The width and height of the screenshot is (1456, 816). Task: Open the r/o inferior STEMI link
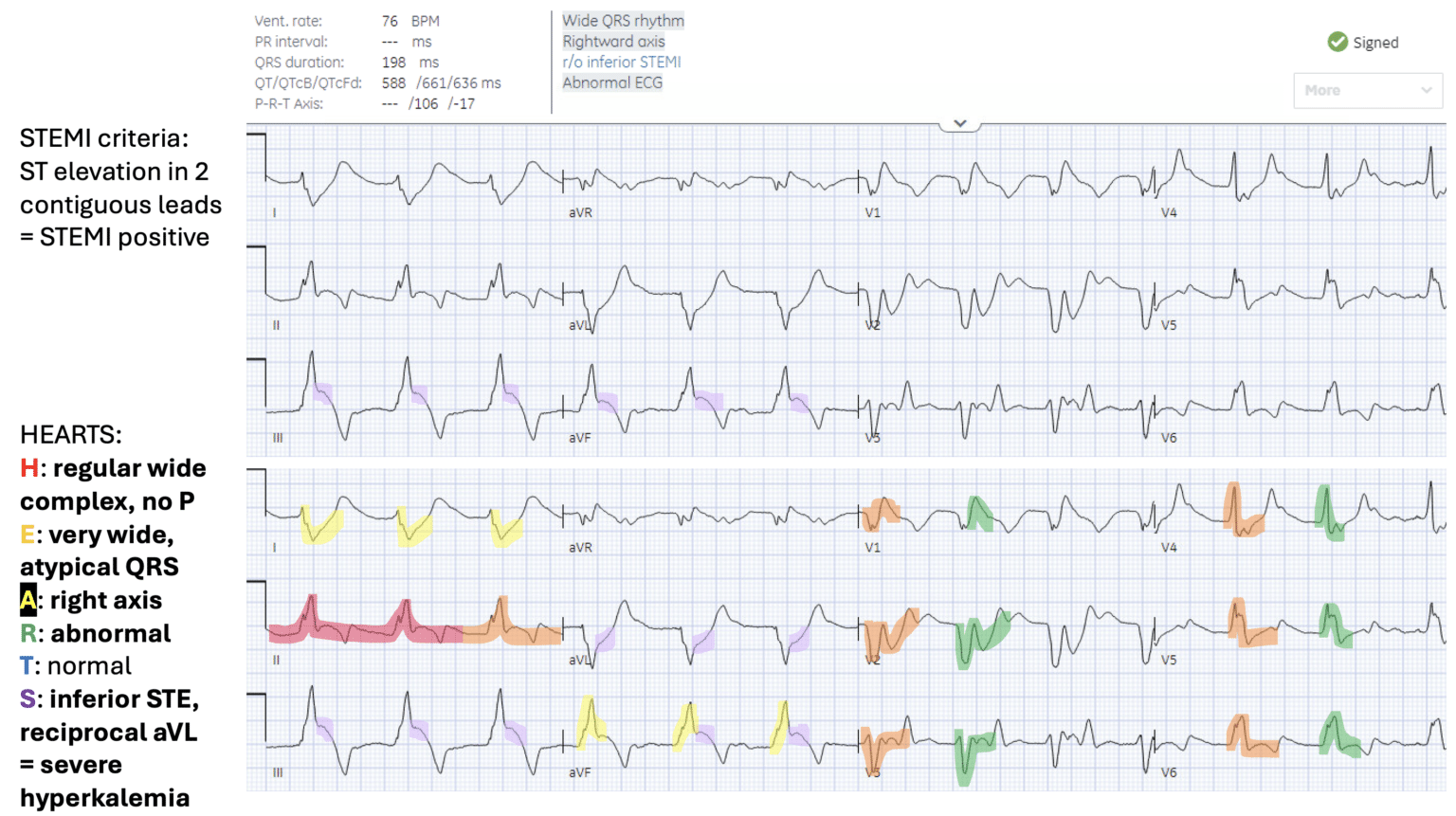(x=622, y=62)
